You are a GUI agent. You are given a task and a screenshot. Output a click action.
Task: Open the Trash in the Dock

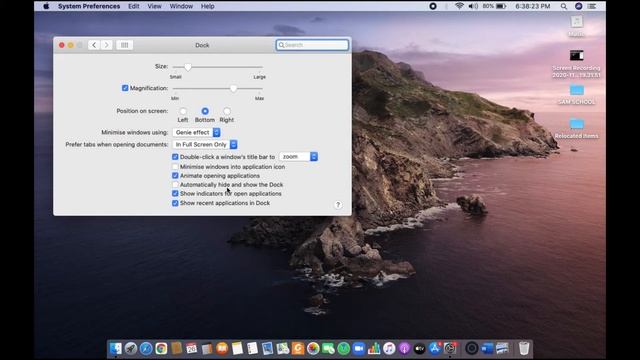tap(524, 348)
